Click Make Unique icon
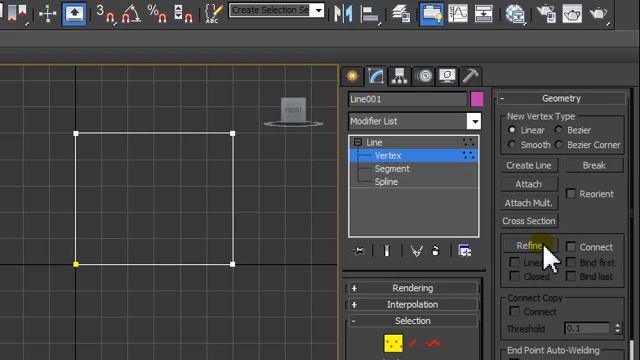This screenshot has height=360, width=640. [x=416, y=251]
